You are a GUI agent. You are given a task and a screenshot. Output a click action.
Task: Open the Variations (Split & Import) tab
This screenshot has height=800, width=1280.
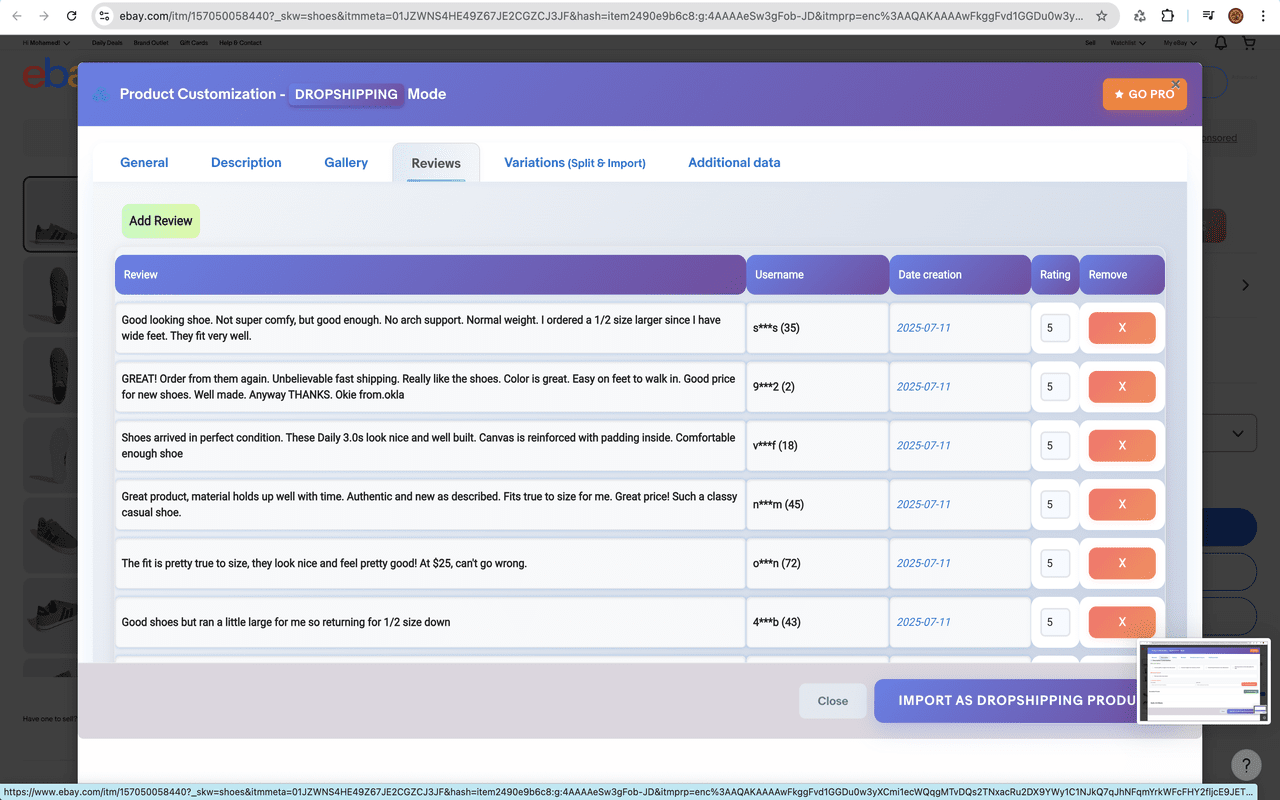[574, 163]
